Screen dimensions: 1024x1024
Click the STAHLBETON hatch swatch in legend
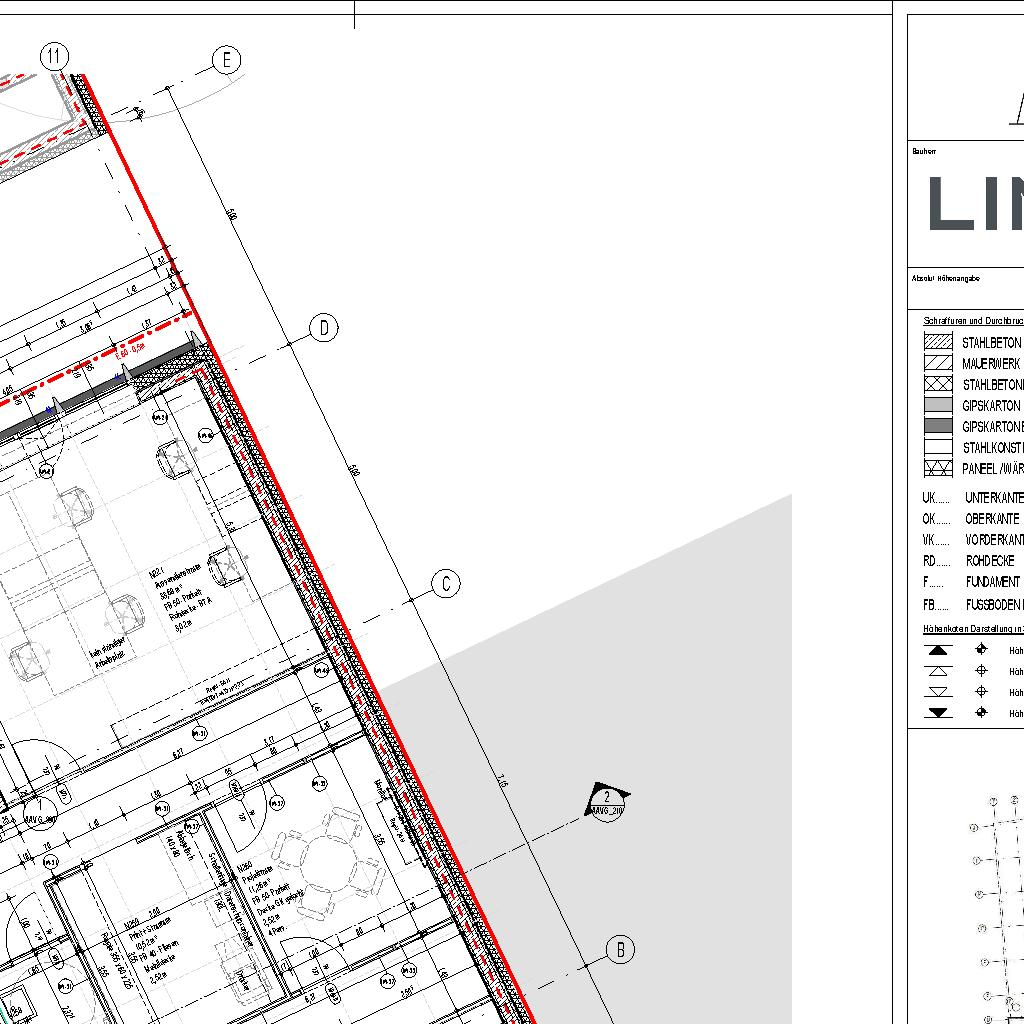click(938, 342)
